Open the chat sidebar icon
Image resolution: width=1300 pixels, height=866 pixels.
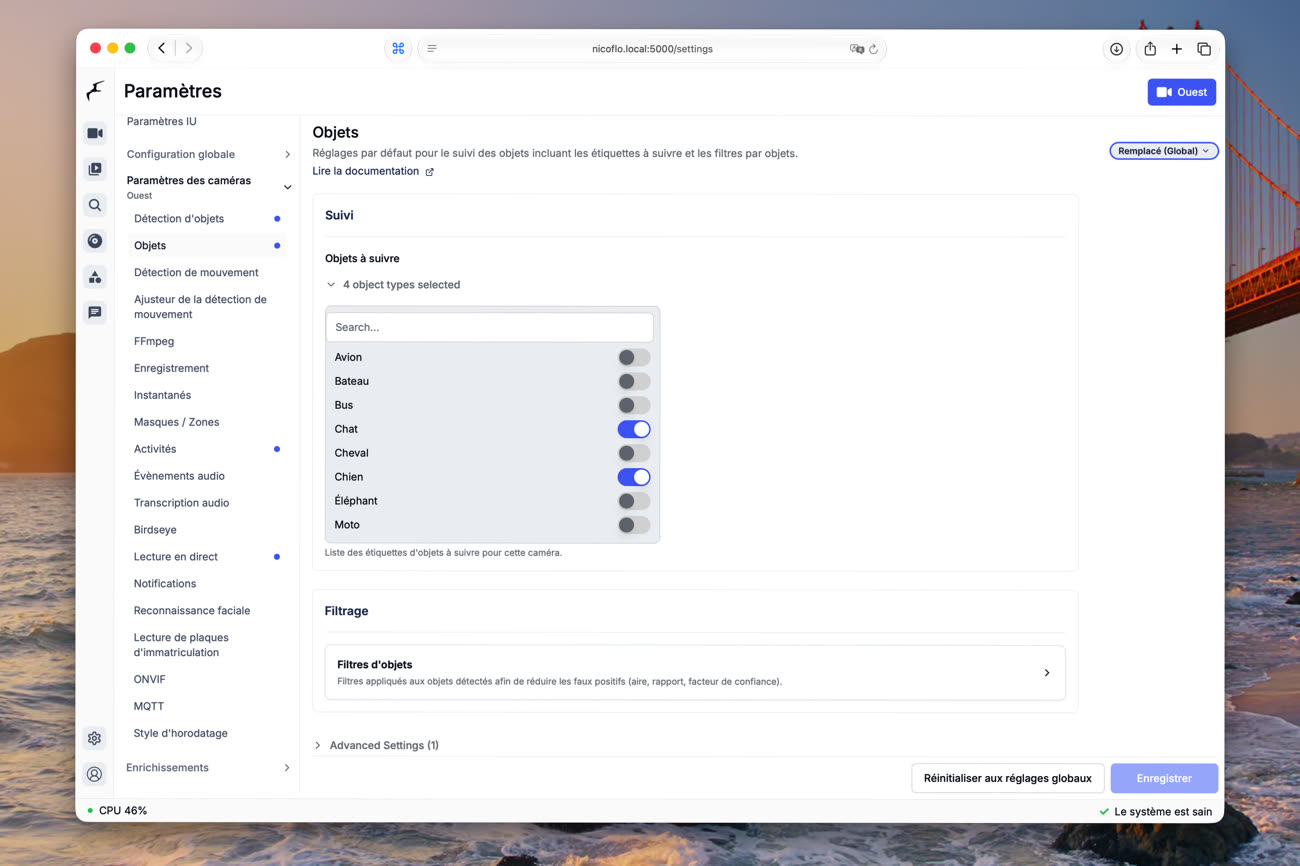[x=95, y=313]
